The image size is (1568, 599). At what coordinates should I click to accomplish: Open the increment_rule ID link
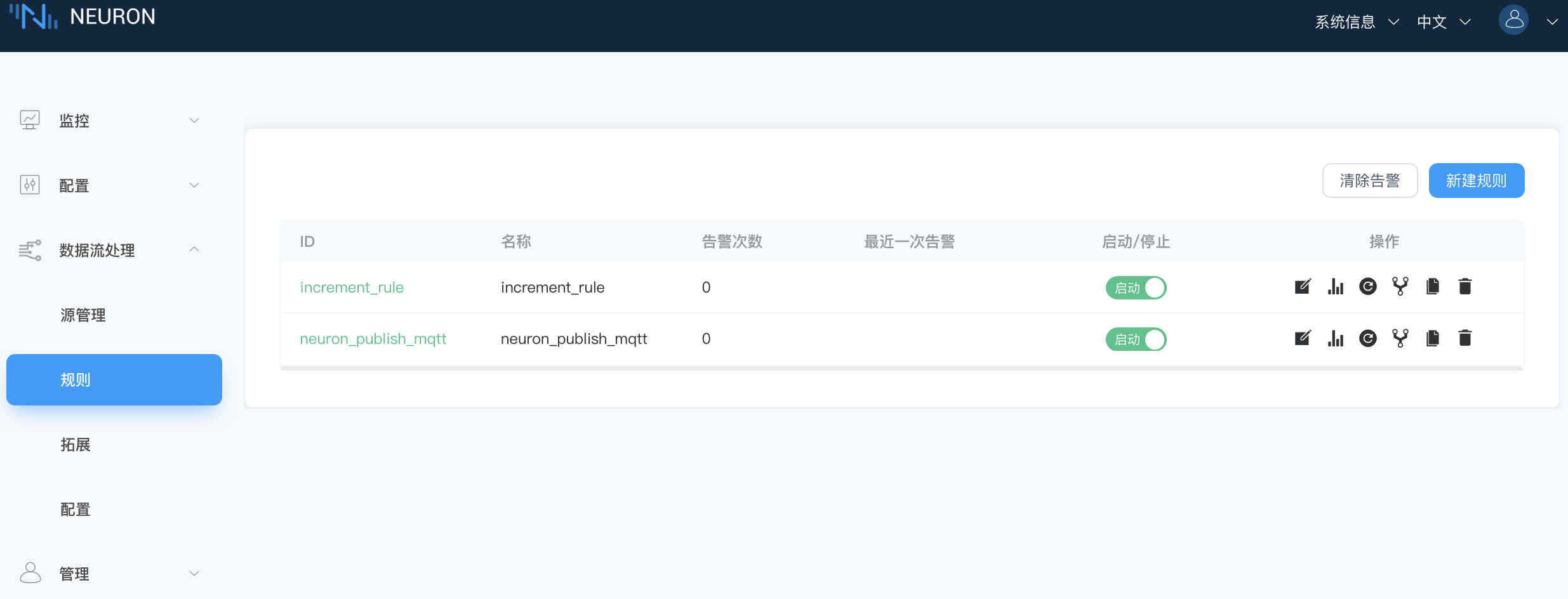352,287
